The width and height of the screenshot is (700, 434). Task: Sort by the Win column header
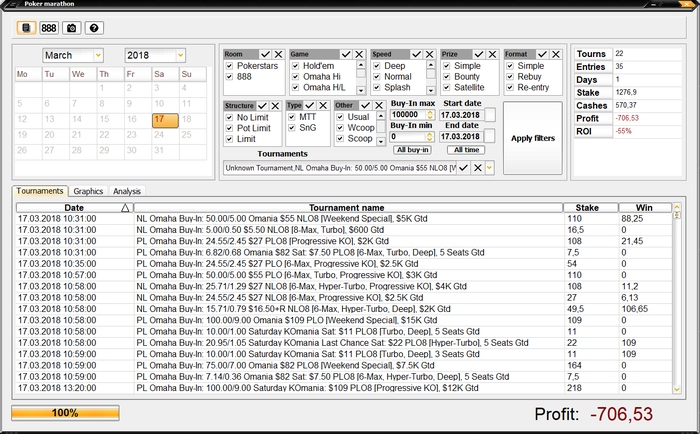645,208
